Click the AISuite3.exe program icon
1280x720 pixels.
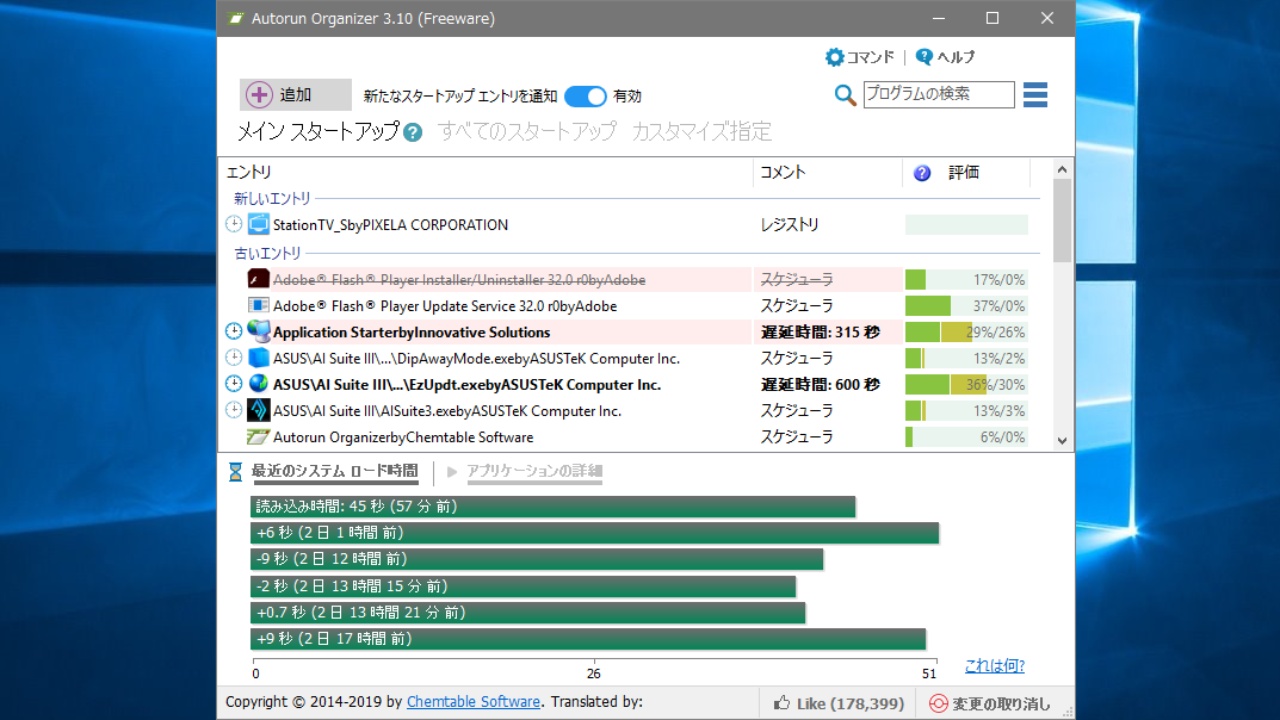pyautogui.click(x=259, y=410)
